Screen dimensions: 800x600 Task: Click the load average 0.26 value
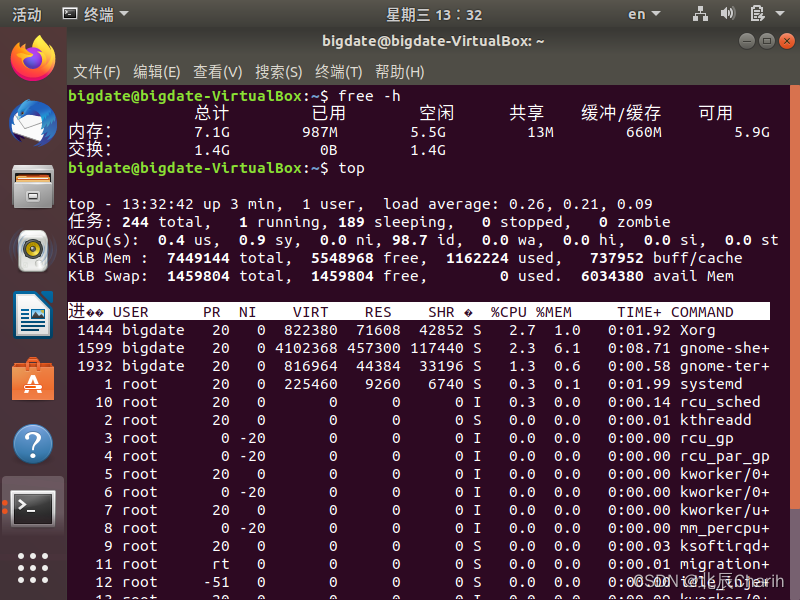click(x=527, y=204)
